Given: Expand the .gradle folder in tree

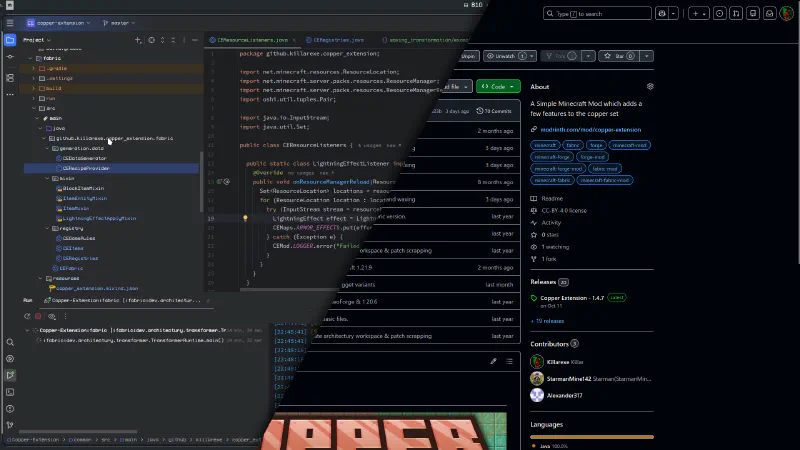Looking at the screenshot, I should (35, 68).
